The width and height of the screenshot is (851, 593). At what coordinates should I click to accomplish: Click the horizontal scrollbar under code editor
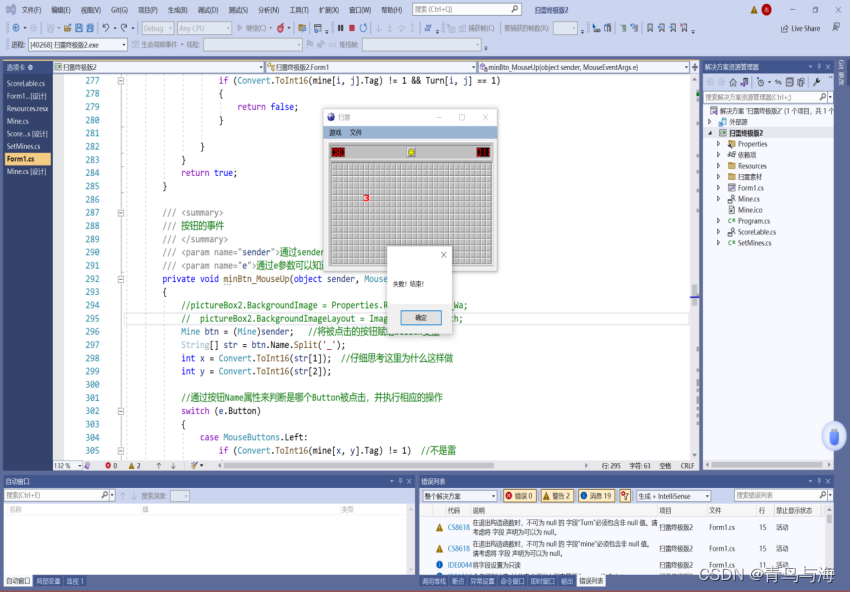tap(359, 466)
